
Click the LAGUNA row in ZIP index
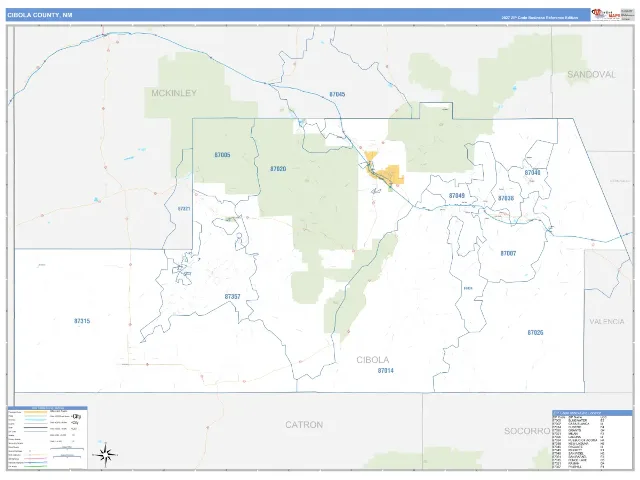click(580, 437)
